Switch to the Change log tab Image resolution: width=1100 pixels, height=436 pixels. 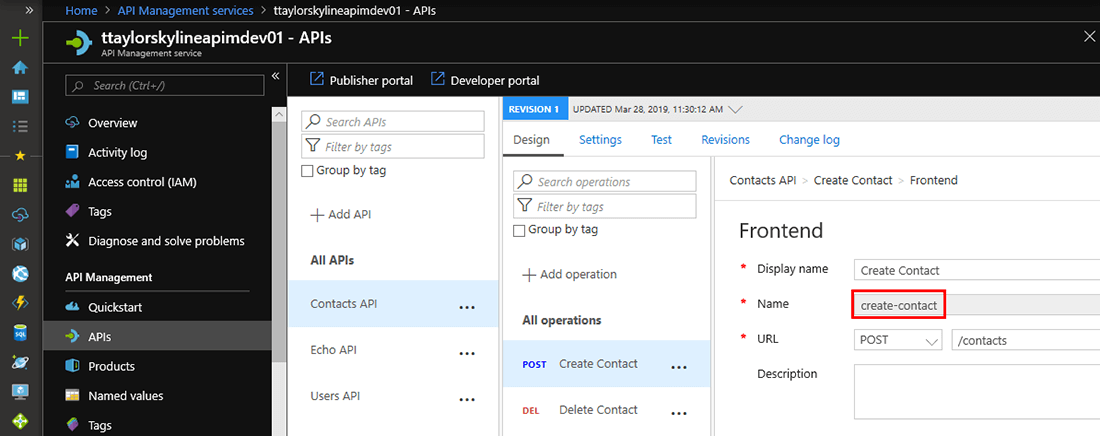810,140
